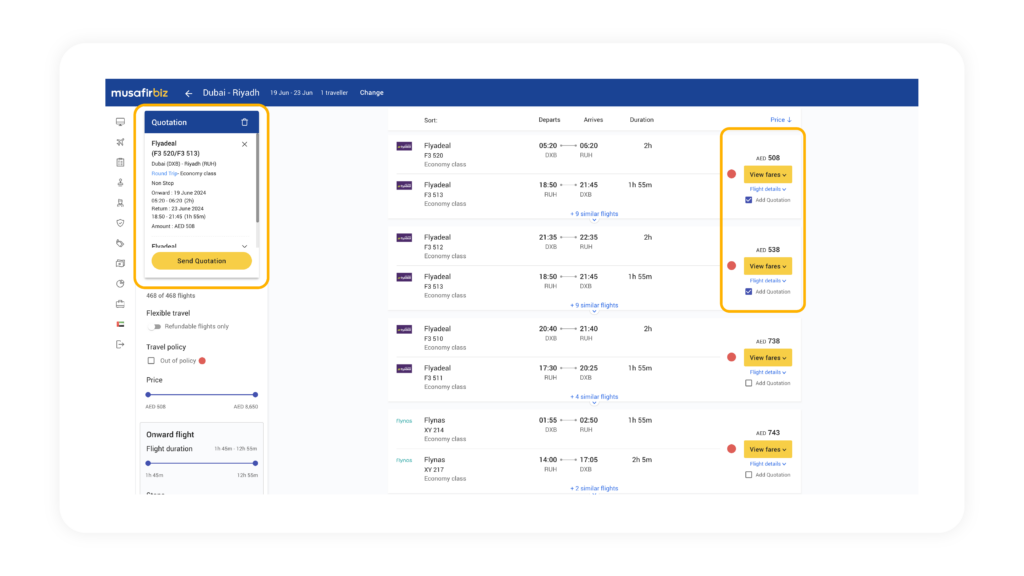Open the wallet icon in sidebar

tap(120, 264)
